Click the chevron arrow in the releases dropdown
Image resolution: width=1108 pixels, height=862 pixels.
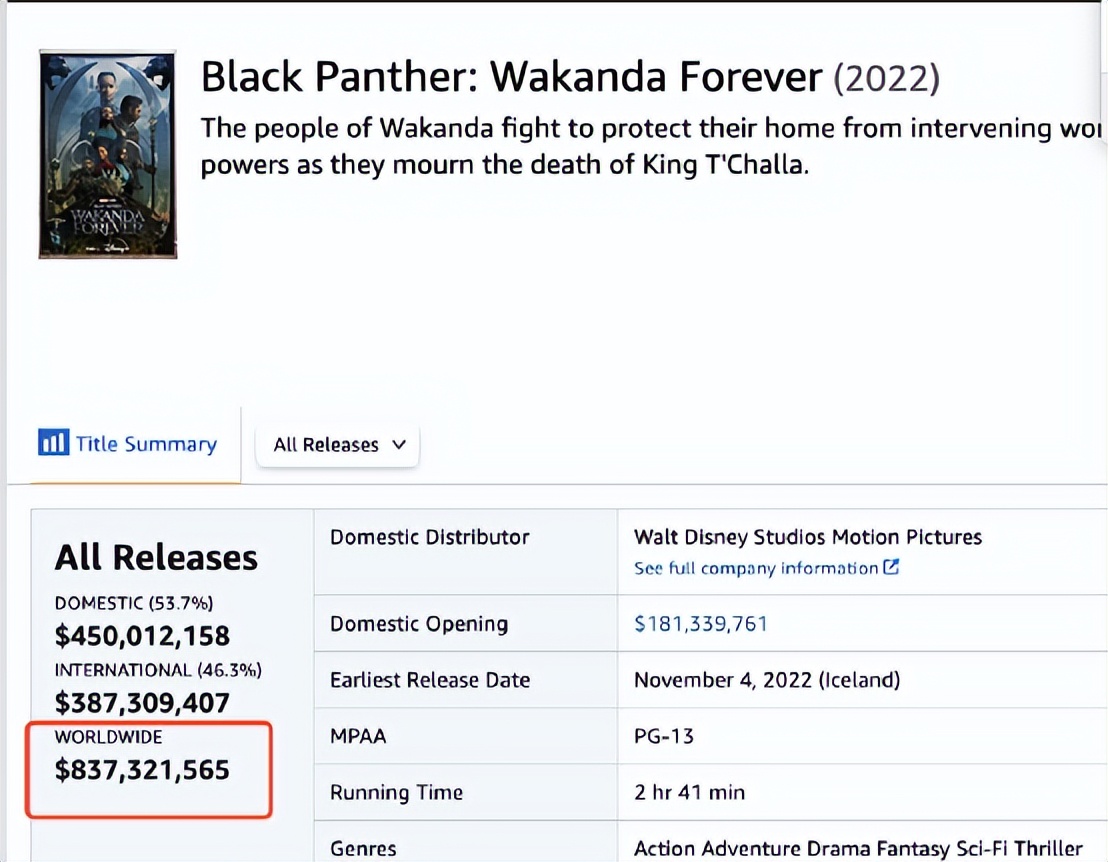tap(399, 445)
